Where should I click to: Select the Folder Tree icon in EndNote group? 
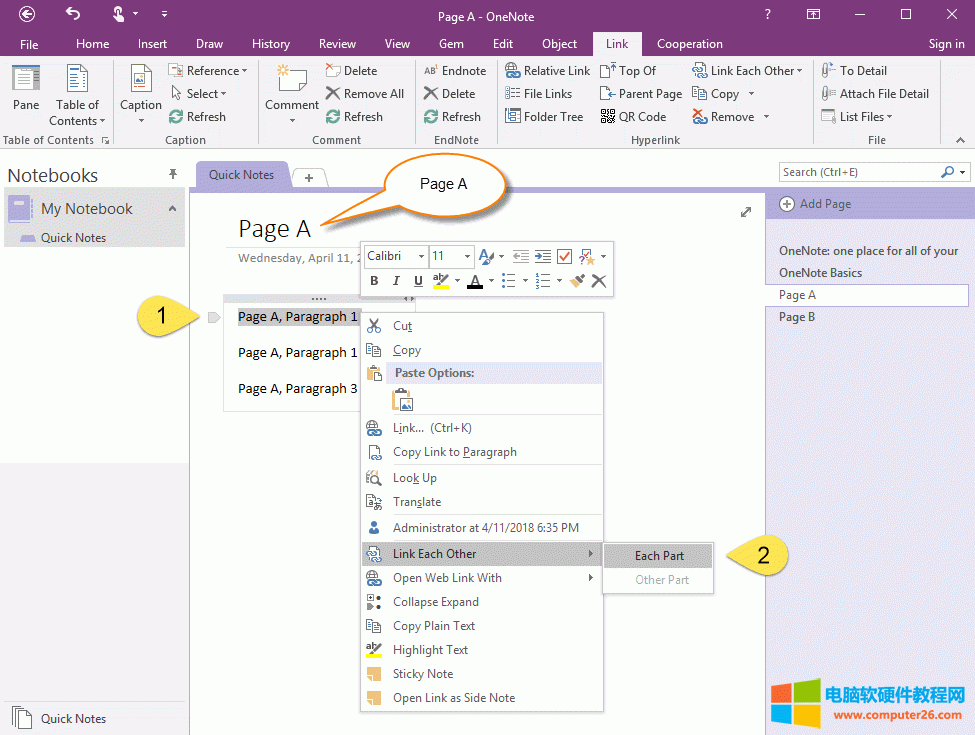click(x=544, y=116)
